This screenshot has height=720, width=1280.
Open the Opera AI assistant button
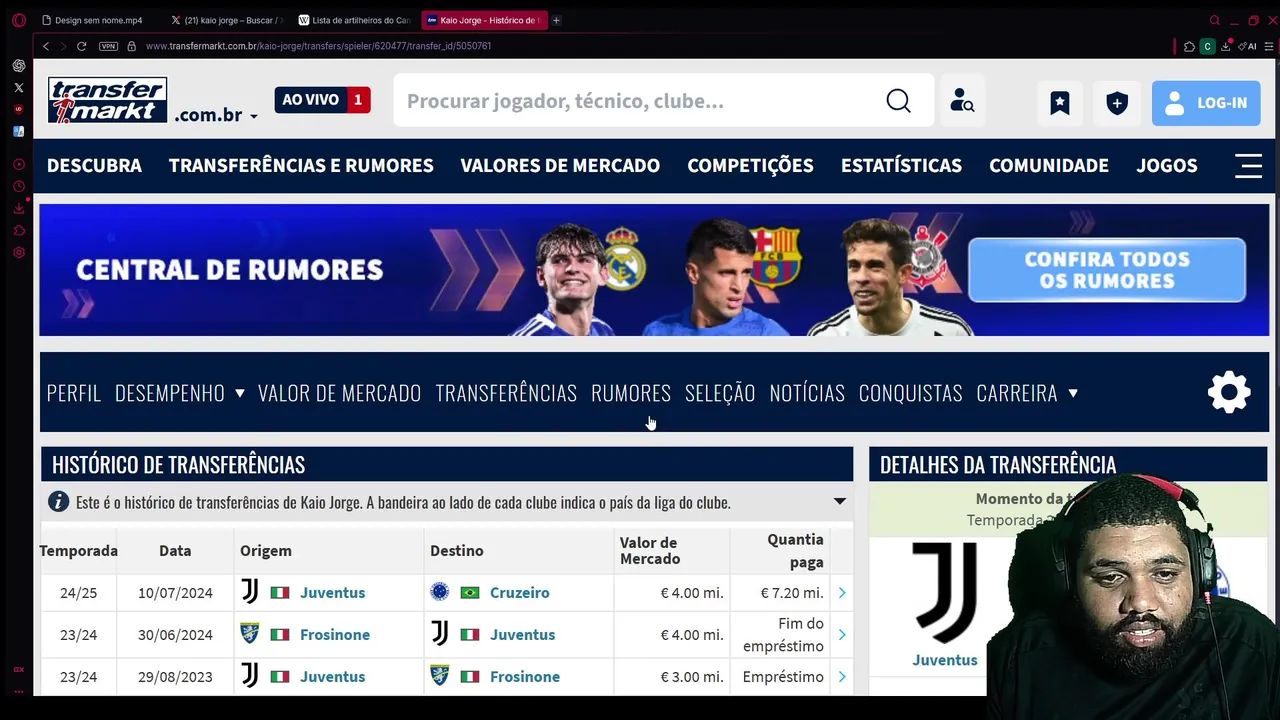[1247, 46]
